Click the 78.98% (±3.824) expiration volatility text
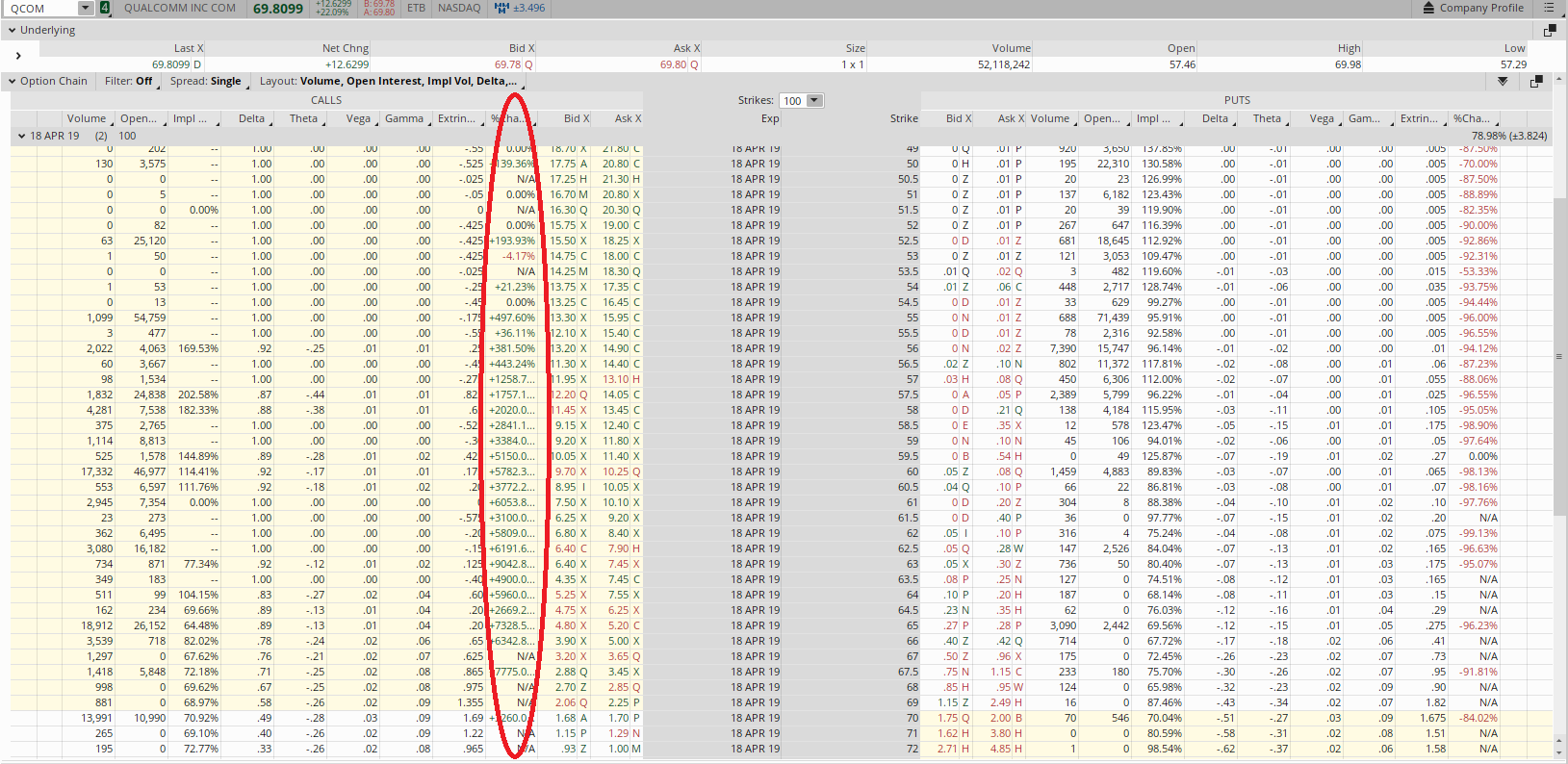 point(1509,136)
